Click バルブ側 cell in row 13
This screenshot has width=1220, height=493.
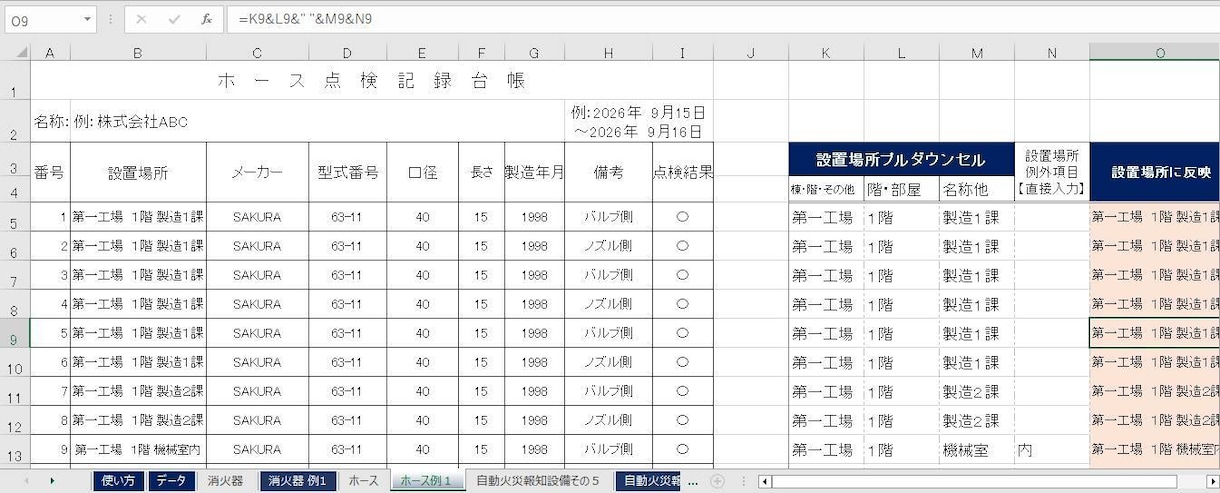608,450
